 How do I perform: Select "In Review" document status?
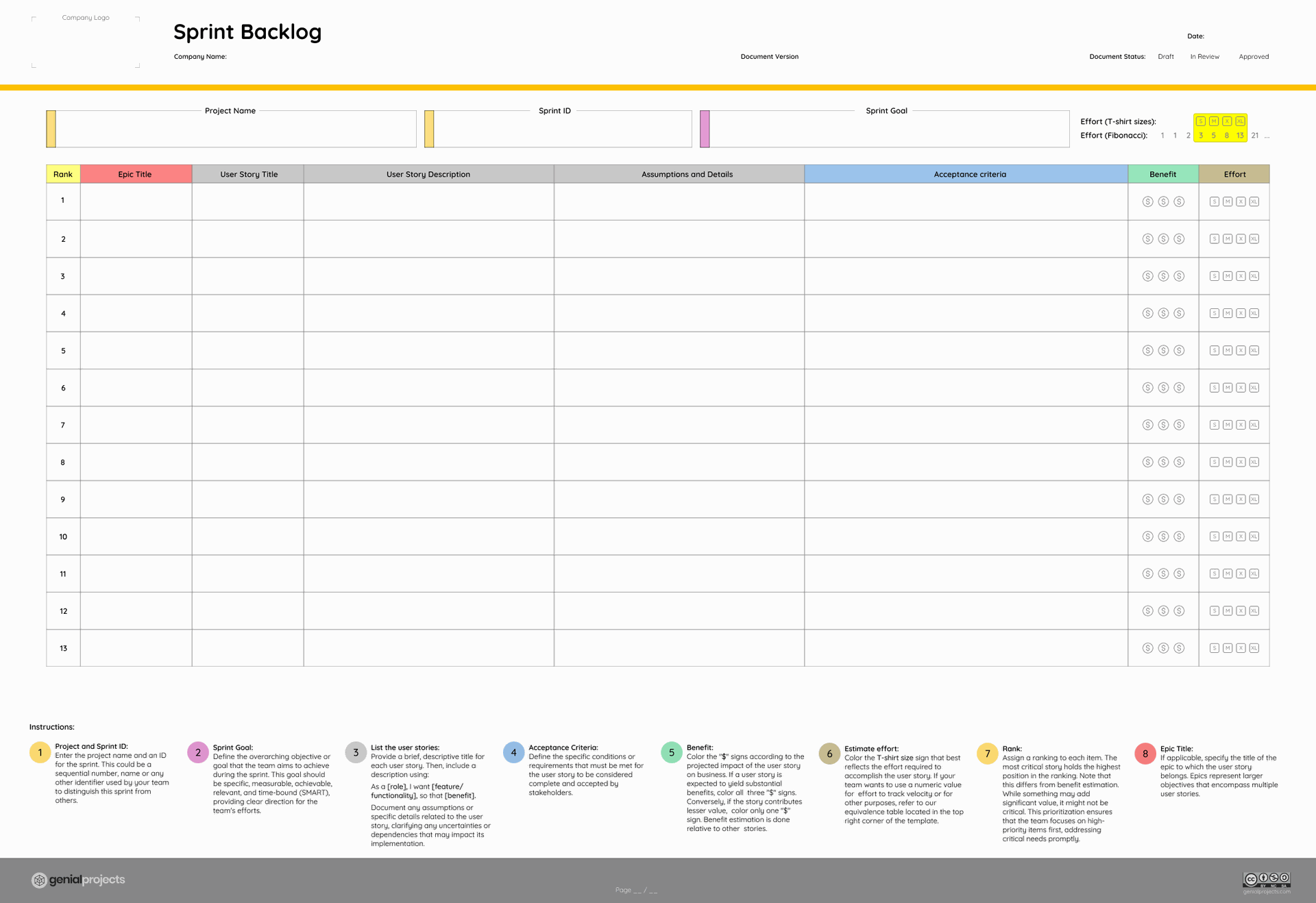1204,56
